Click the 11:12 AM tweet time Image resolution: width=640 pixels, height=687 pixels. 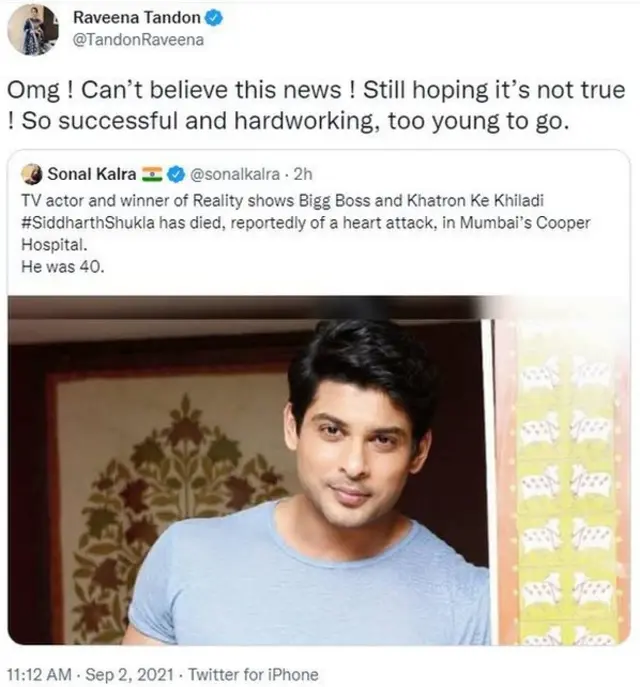pyautogui.click(x=39, y=674)
